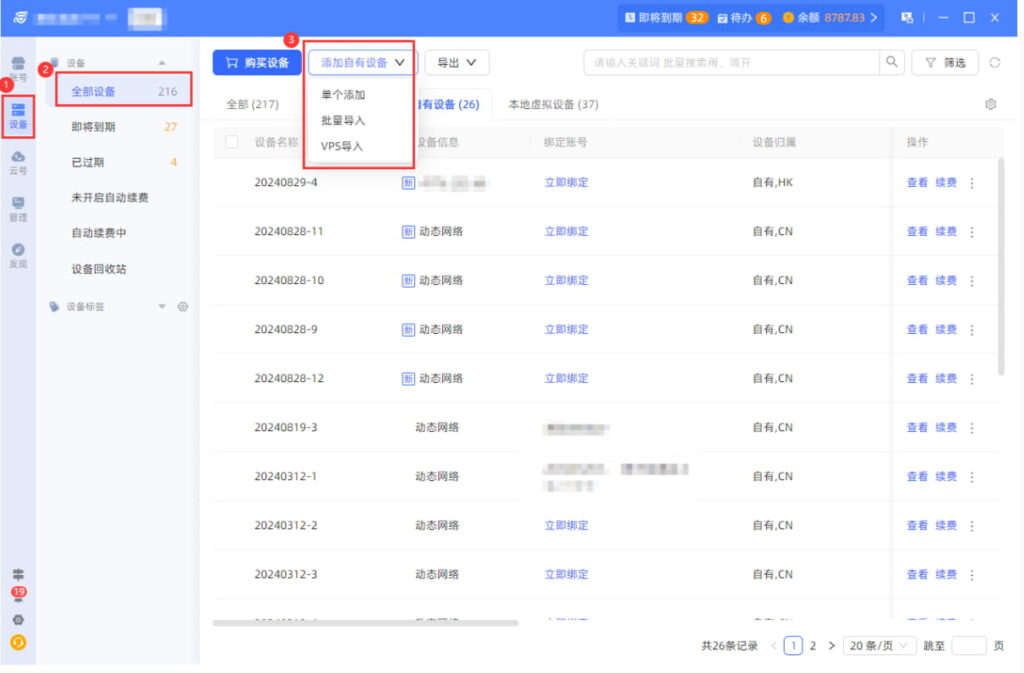The width and height of the screenshot is (1024, 673).
Task: Switch to 本地虚拟设备 (37) tab
Action: tap(553, 104)
